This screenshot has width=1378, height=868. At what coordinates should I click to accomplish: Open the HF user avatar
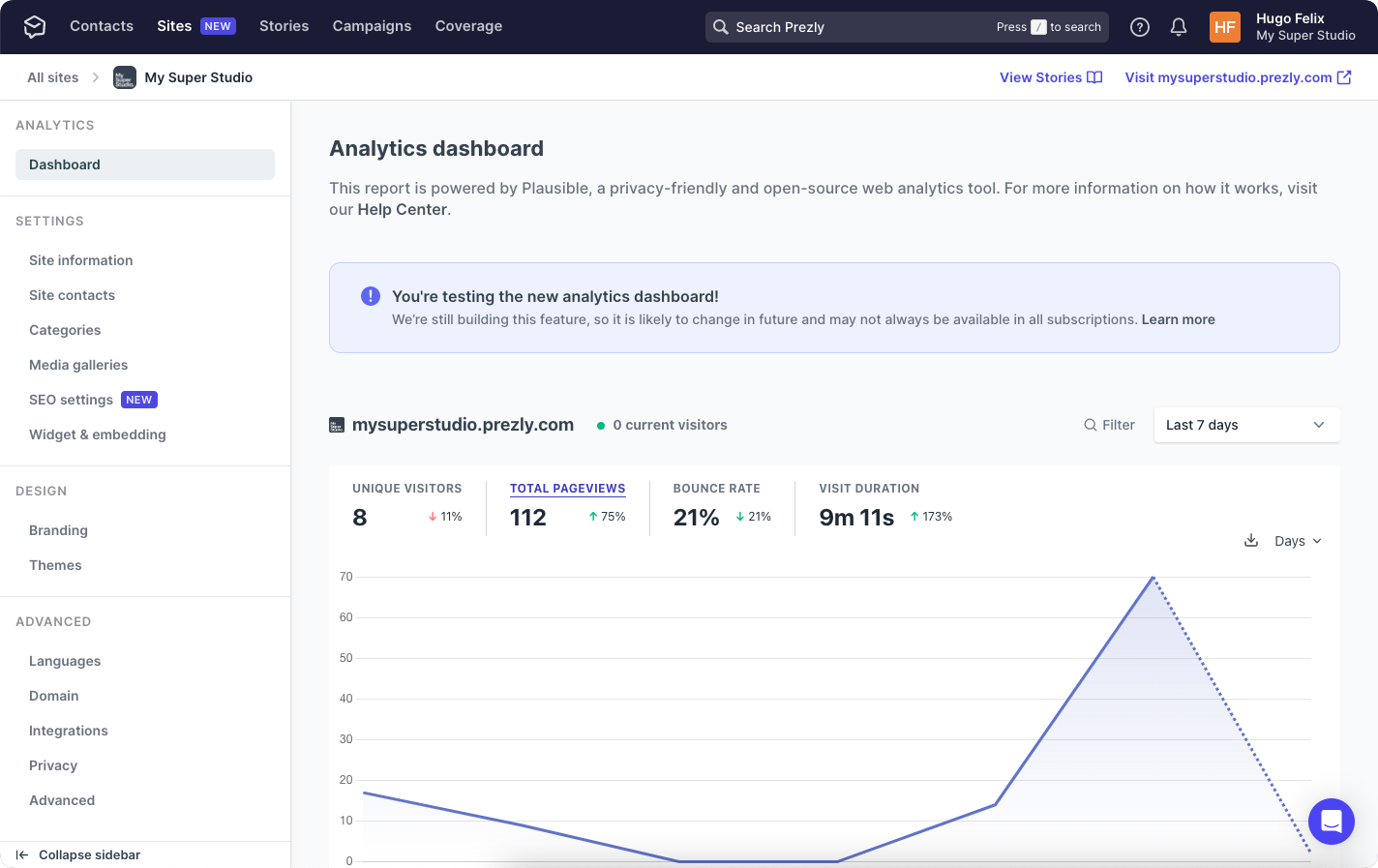click(1225, 27)
